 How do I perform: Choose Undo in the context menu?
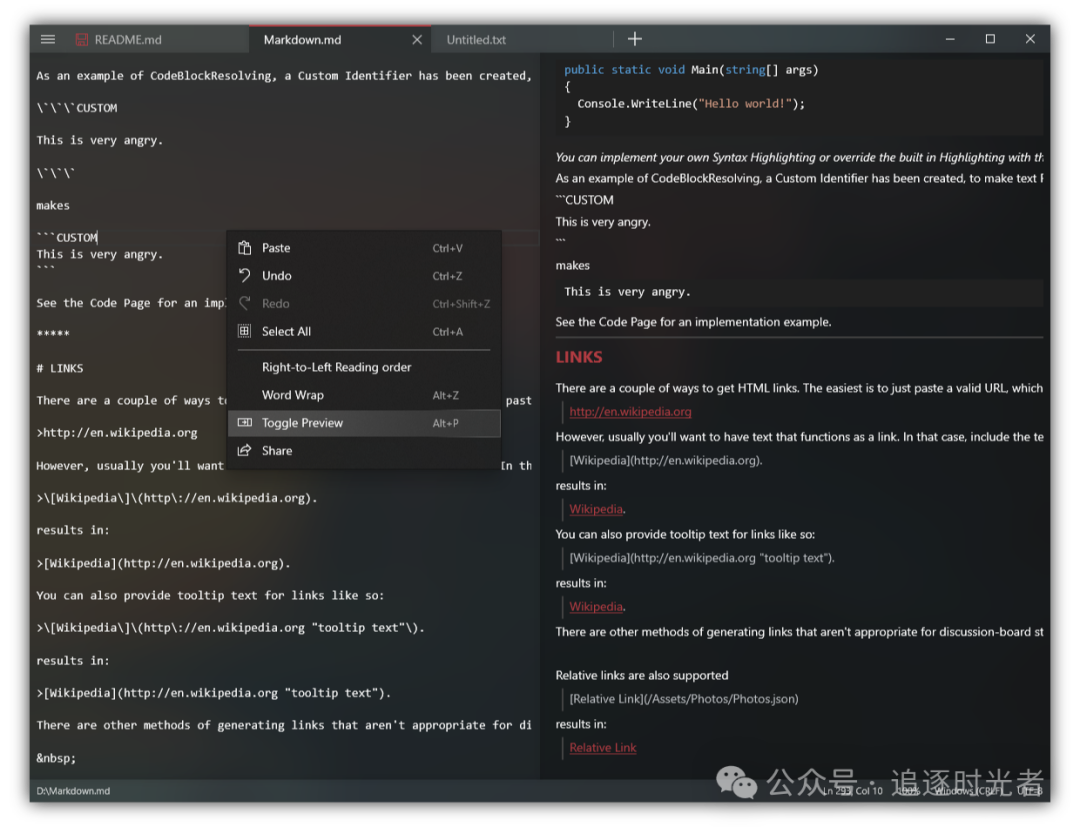(x=364, y=275)
